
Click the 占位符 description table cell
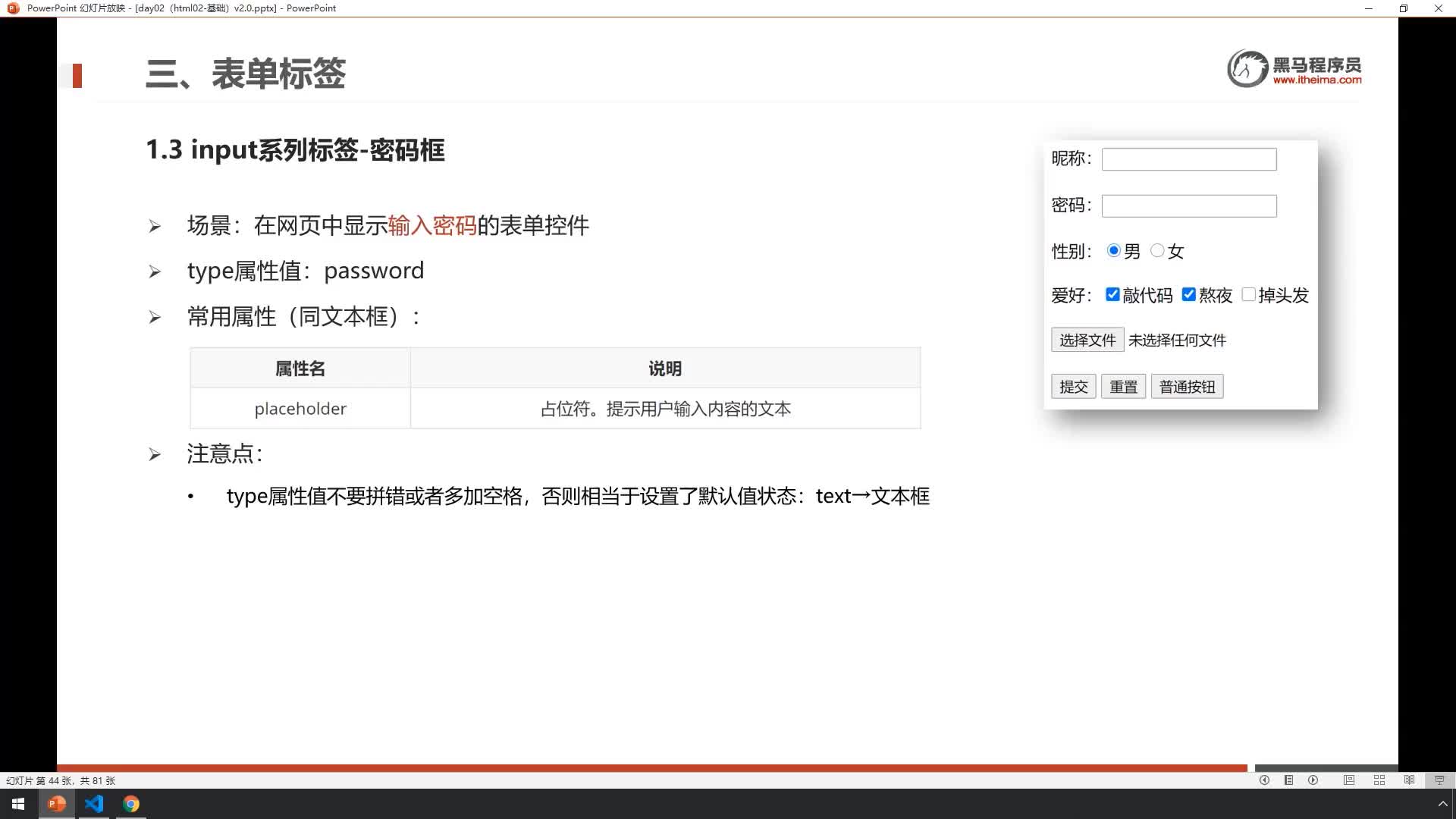[665, 409]
